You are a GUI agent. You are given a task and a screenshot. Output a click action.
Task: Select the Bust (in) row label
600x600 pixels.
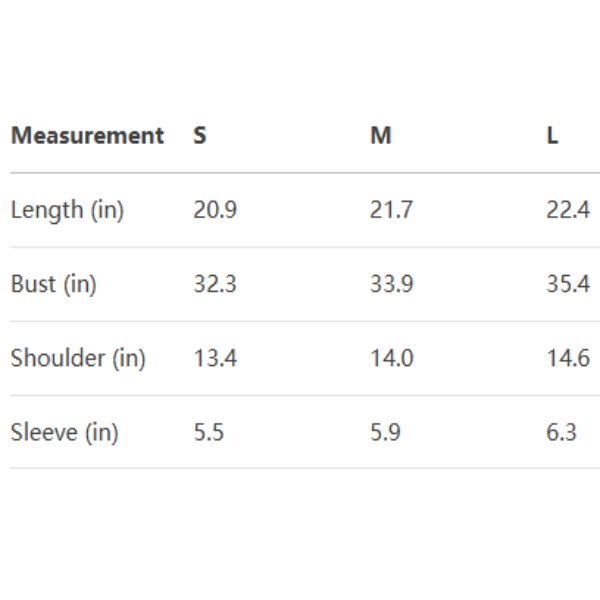click(54, 284)
